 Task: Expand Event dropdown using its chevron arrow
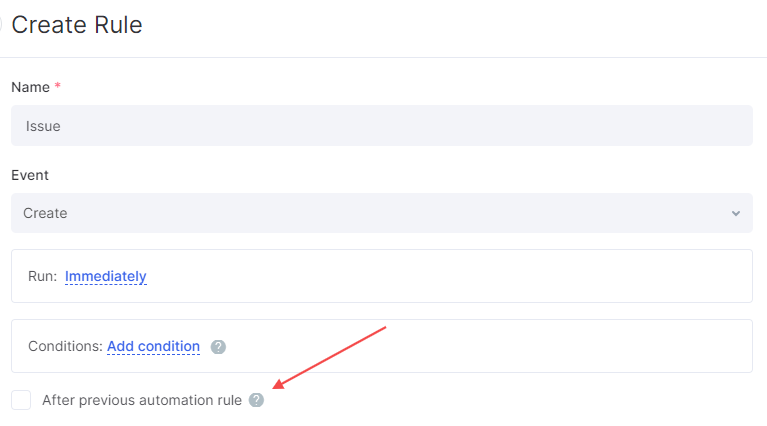coord(736,213)
